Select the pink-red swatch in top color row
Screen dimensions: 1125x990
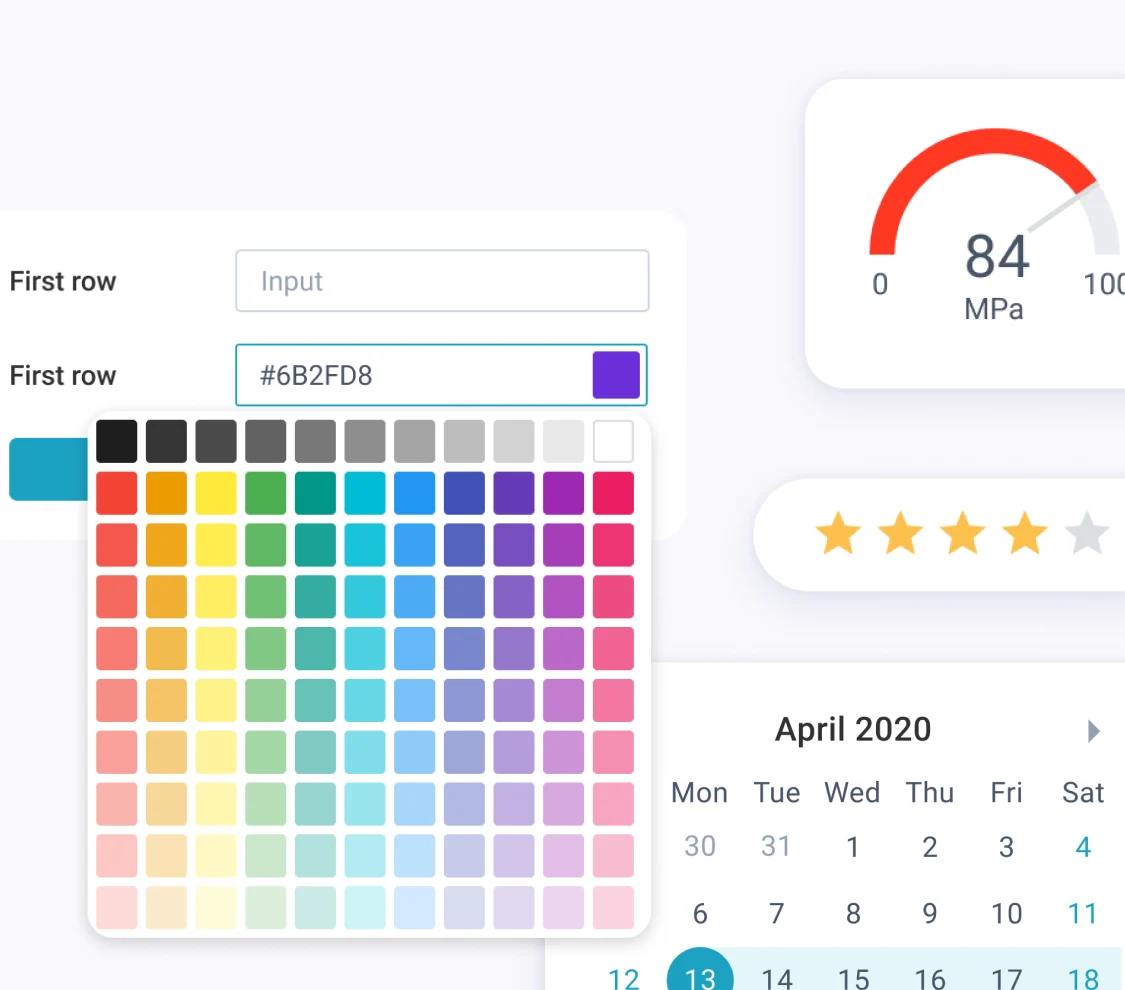[613, 493]
